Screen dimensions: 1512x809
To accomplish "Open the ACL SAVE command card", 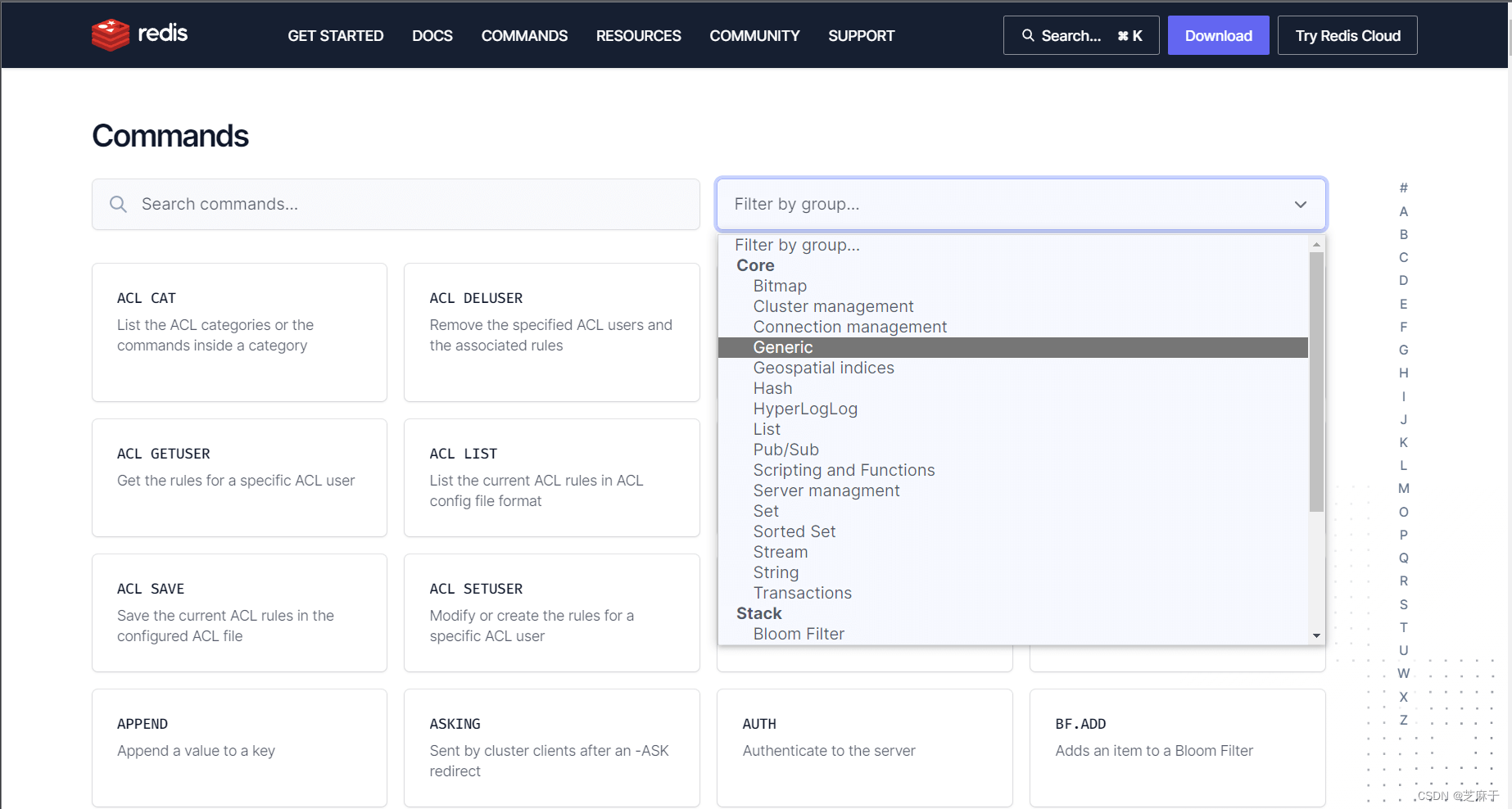I will point(239,613).
